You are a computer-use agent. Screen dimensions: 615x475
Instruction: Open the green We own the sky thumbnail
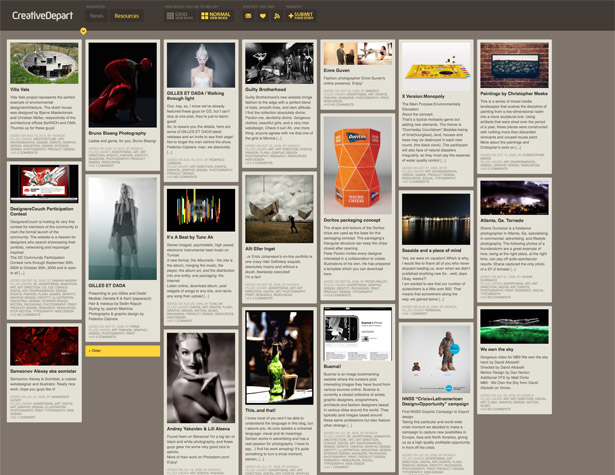[x=515, y=326]
